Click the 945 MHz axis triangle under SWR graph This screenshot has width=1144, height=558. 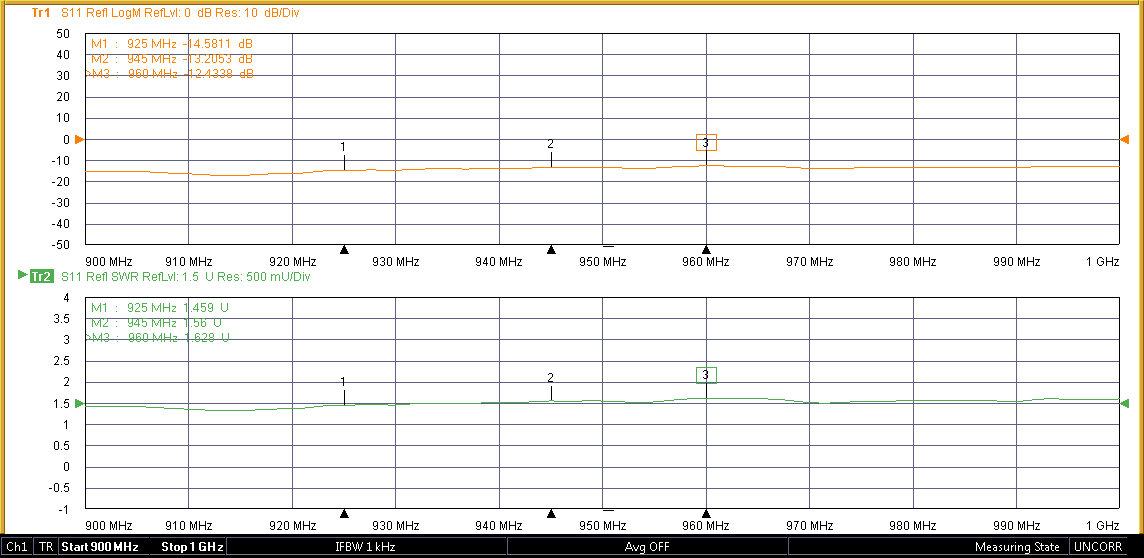[x=552, y=514]
